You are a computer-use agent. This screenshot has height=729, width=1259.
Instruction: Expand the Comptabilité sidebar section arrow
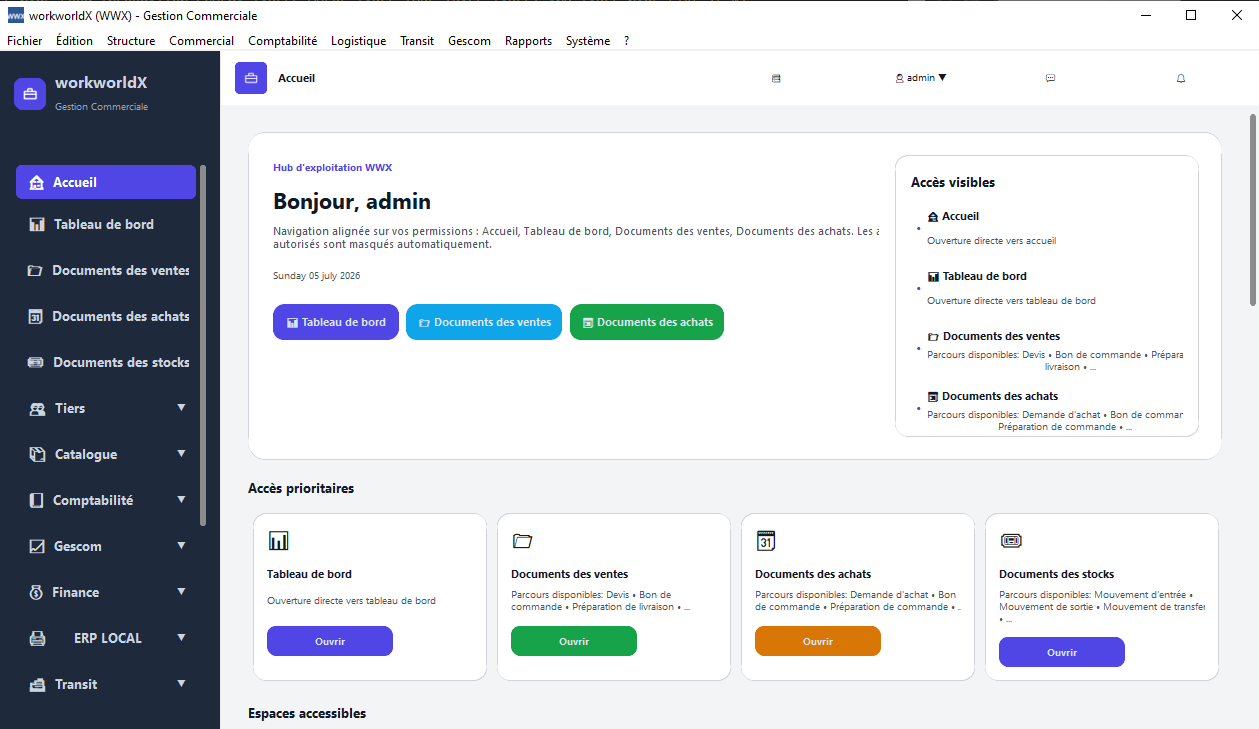pos(181,500)
